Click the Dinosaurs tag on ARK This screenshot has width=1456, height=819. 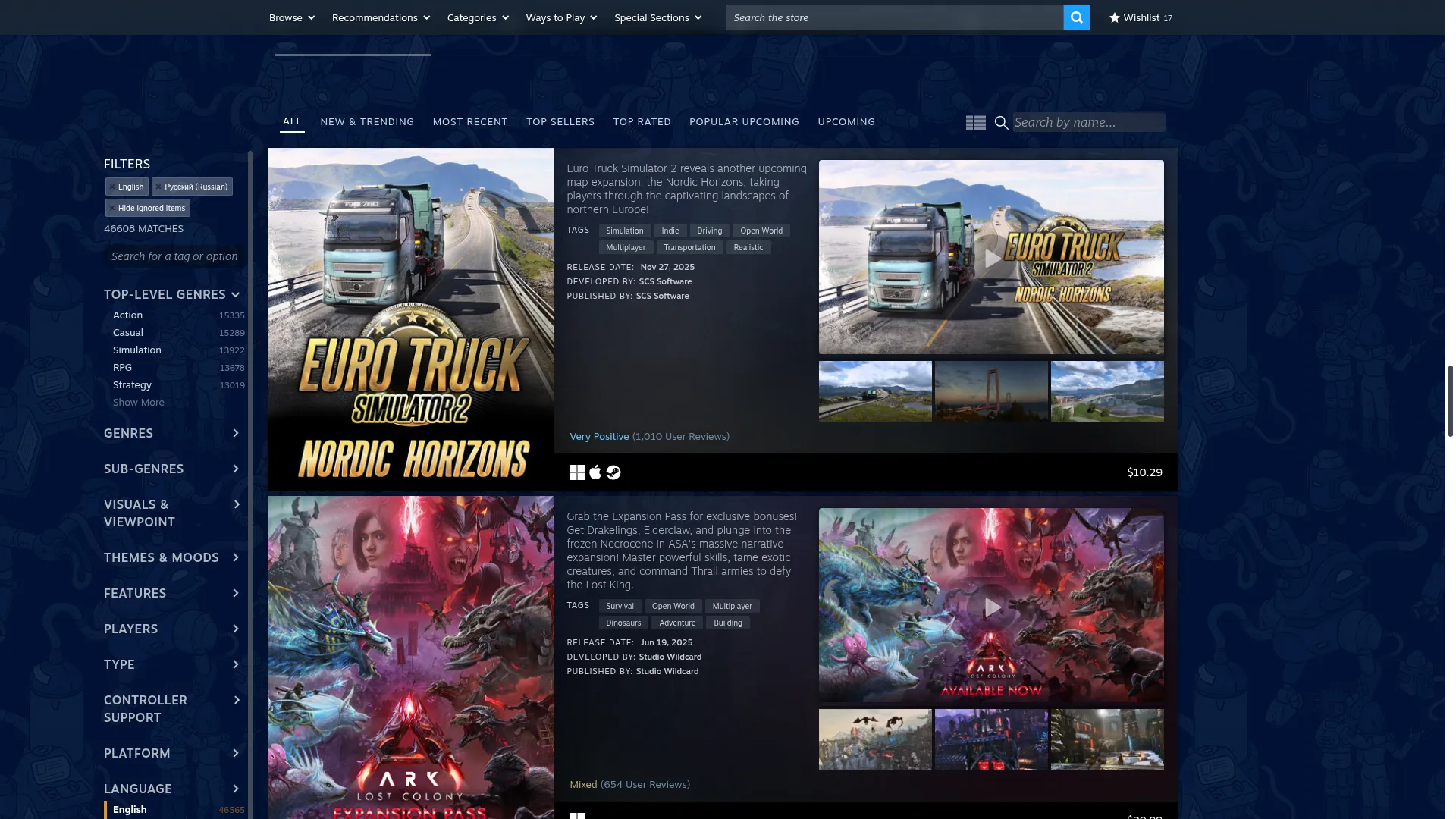[x=623, y=623]
